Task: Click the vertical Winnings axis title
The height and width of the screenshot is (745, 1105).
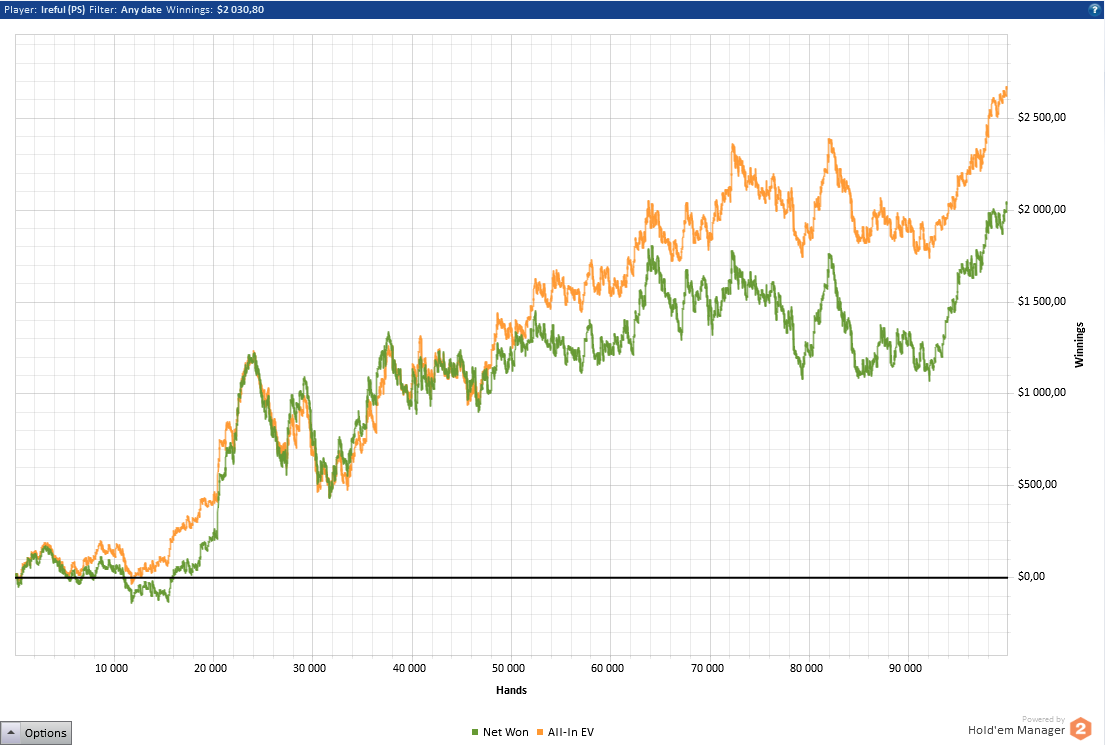Action: (1079, 345)
